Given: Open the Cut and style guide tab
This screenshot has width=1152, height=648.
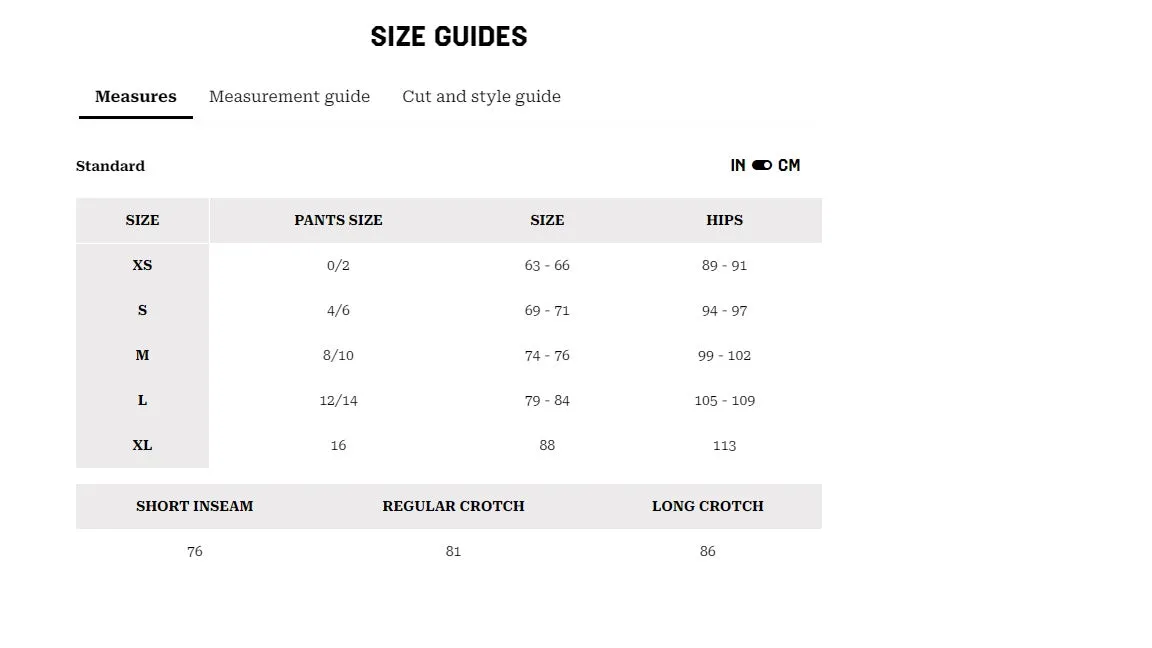Looking at the screenshot, I should [x=481, y=96].
